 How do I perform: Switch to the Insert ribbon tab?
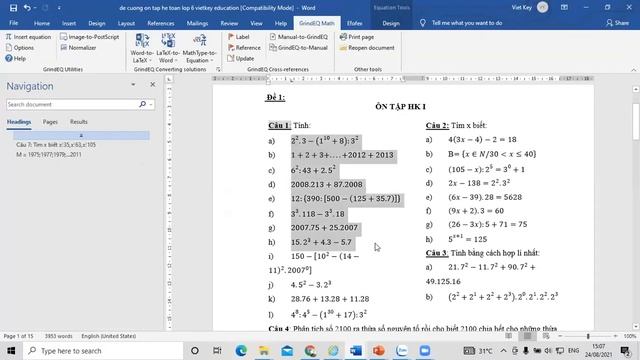click(69, 23)
